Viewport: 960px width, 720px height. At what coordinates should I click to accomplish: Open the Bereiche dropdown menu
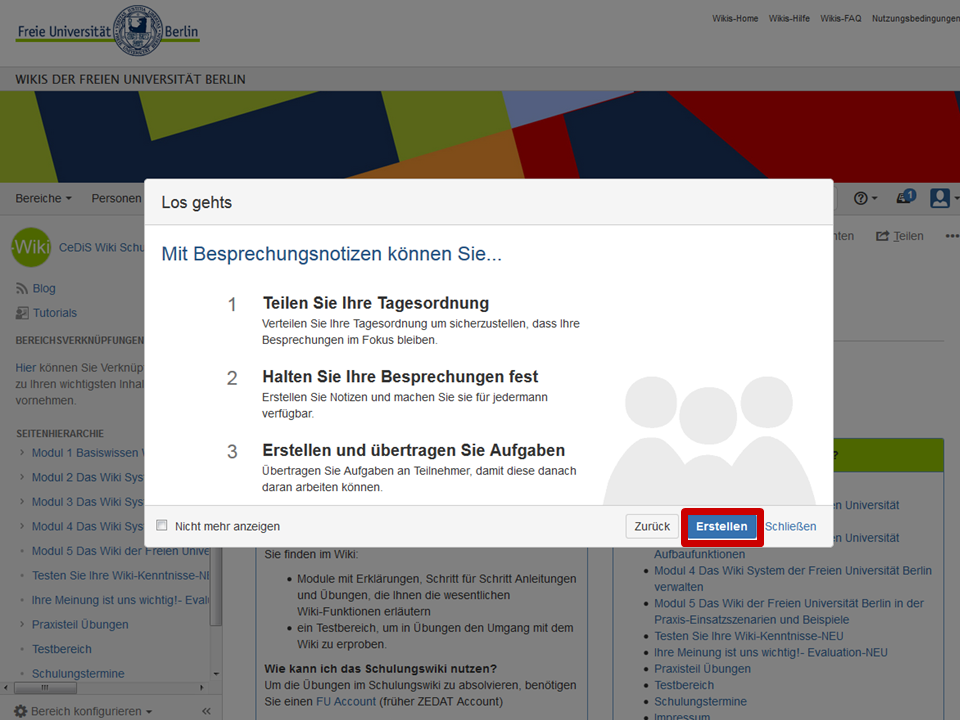[43, 198]
